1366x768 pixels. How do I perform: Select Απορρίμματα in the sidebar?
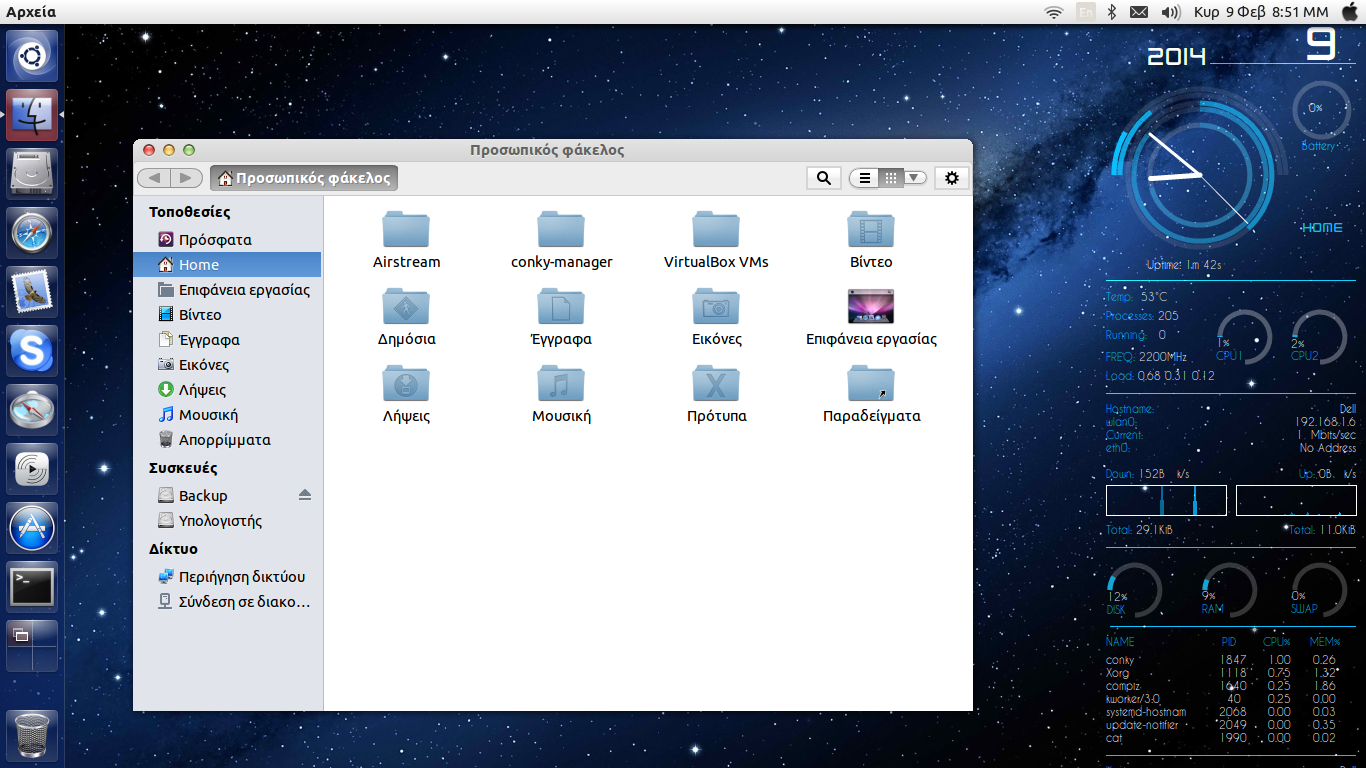coord(224,440)
